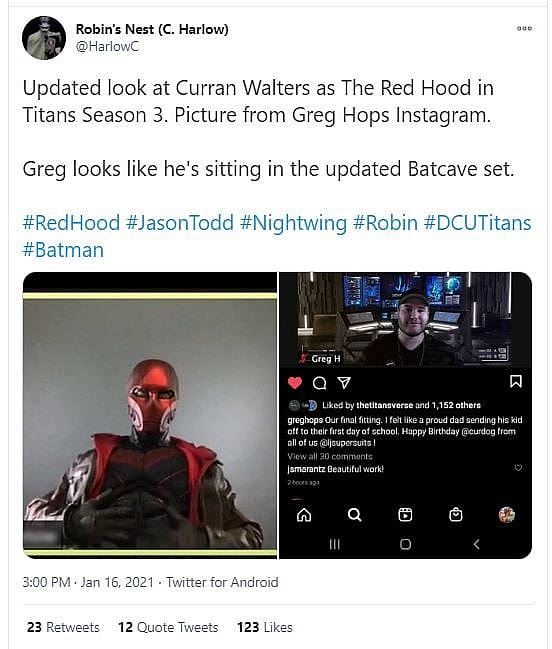Tap the Instagram search magnifier icon
The height and width of the screenshot is (649, 552).
[x=354, y=515]
